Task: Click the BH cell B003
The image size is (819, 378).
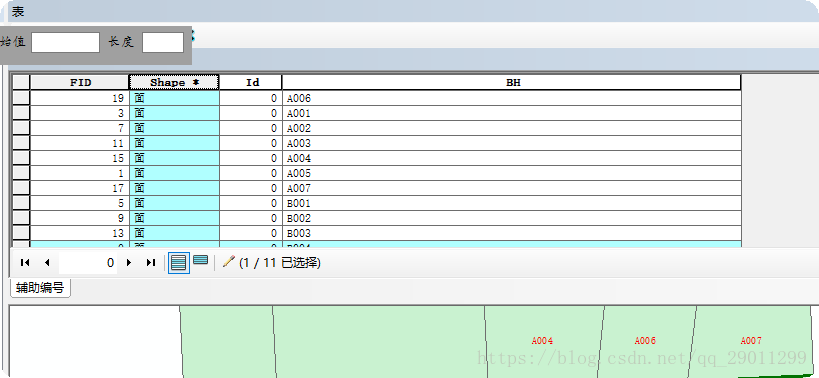Action: (x=512, y=233)
